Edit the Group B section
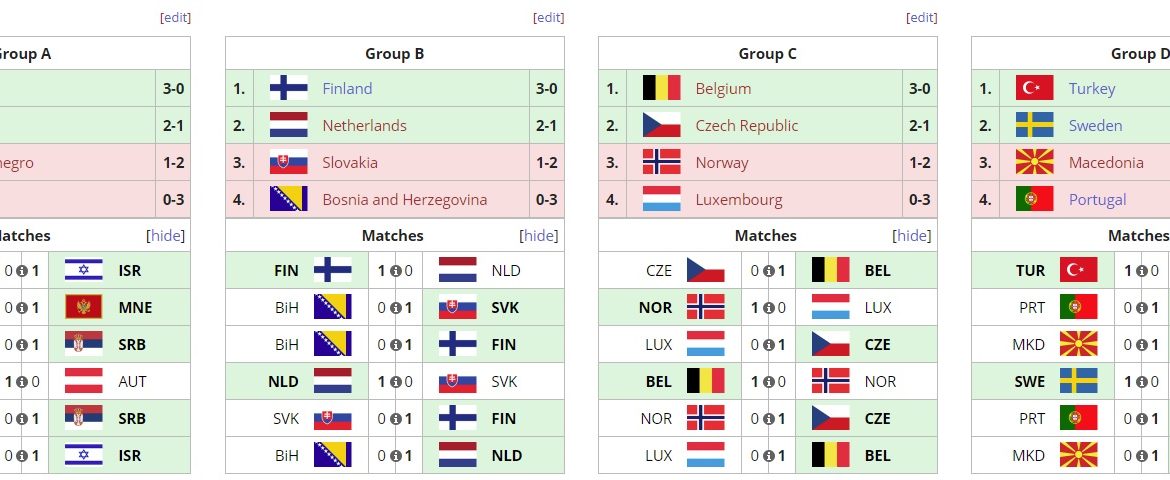 click(x=548, y=17)
